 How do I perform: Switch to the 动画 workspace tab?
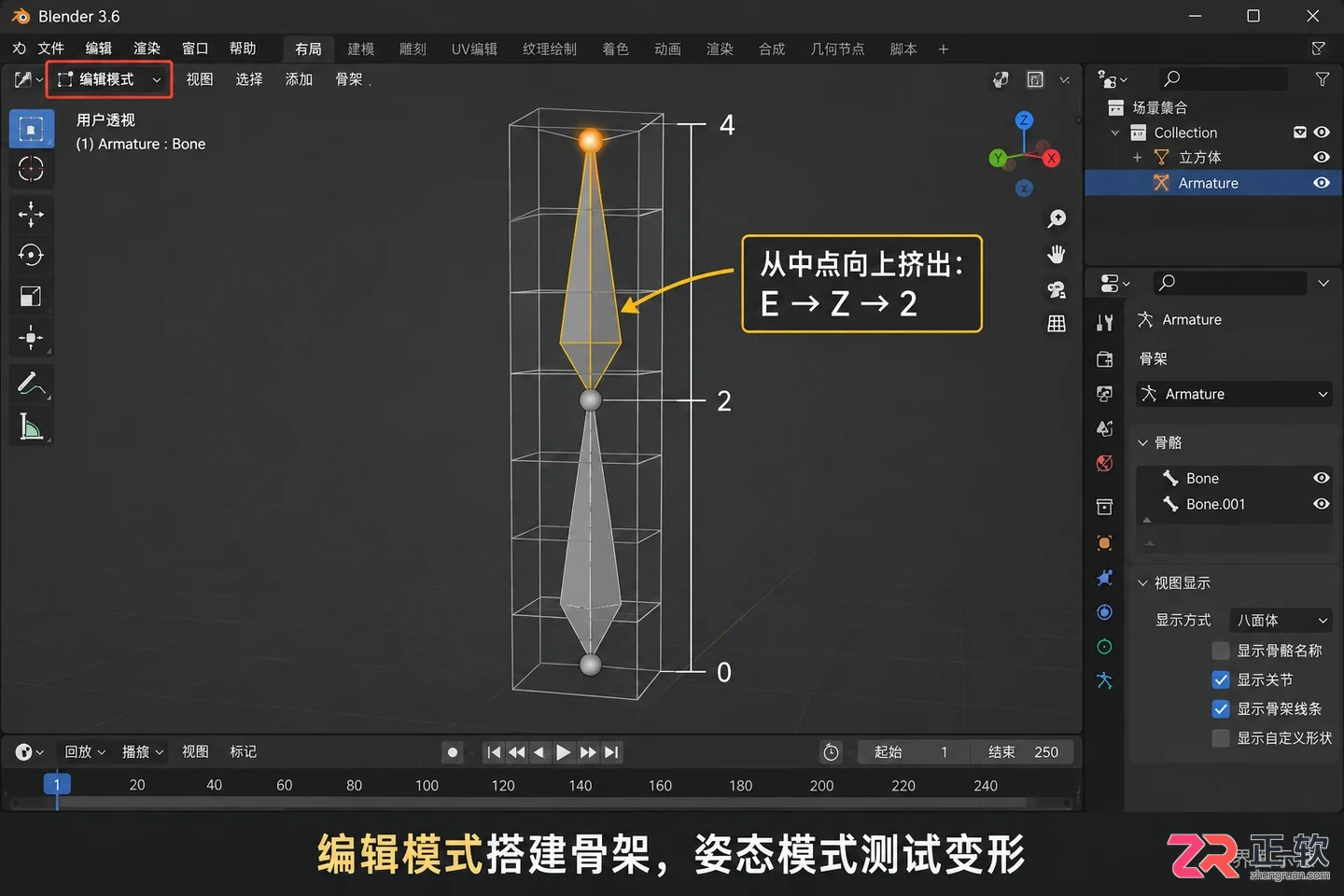(667, 49)
